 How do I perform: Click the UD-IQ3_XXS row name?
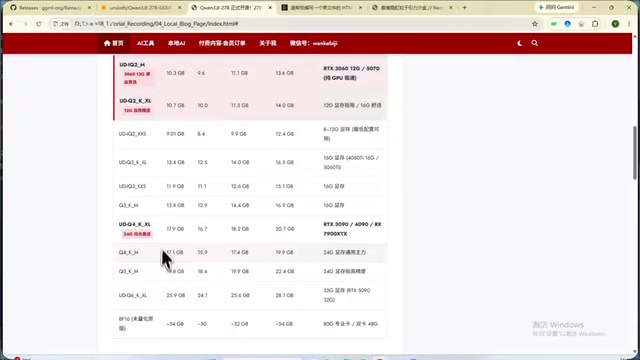click(132, 186)
